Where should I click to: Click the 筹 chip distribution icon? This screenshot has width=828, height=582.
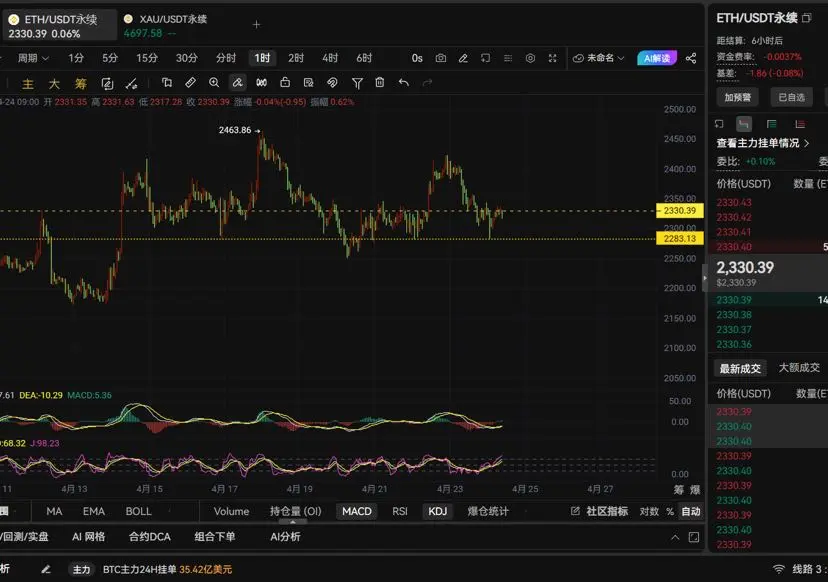(80, 83)
